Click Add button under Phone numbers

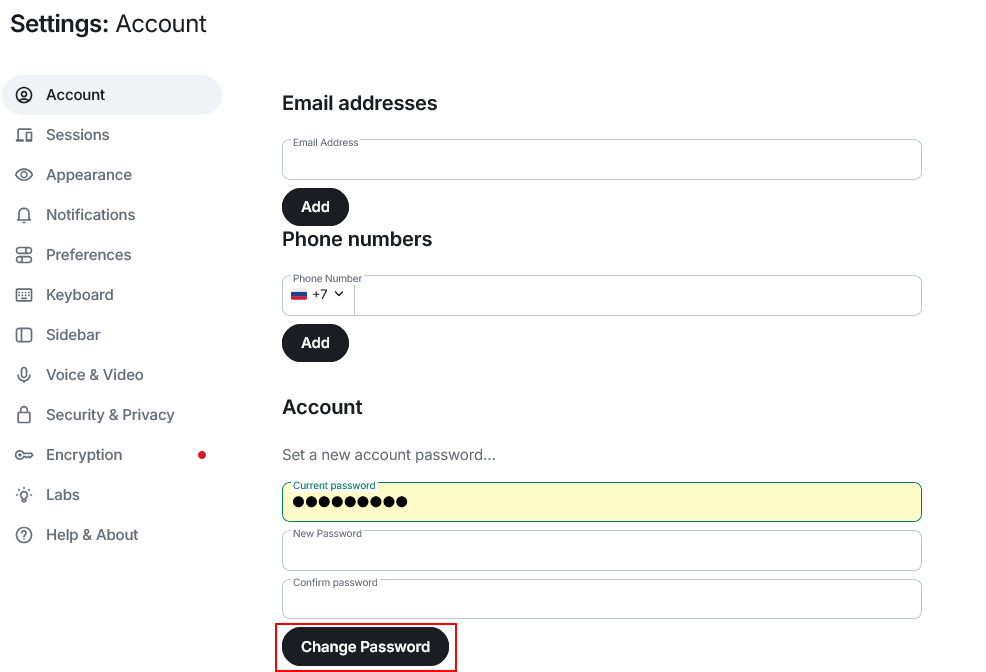pos(315,343)
